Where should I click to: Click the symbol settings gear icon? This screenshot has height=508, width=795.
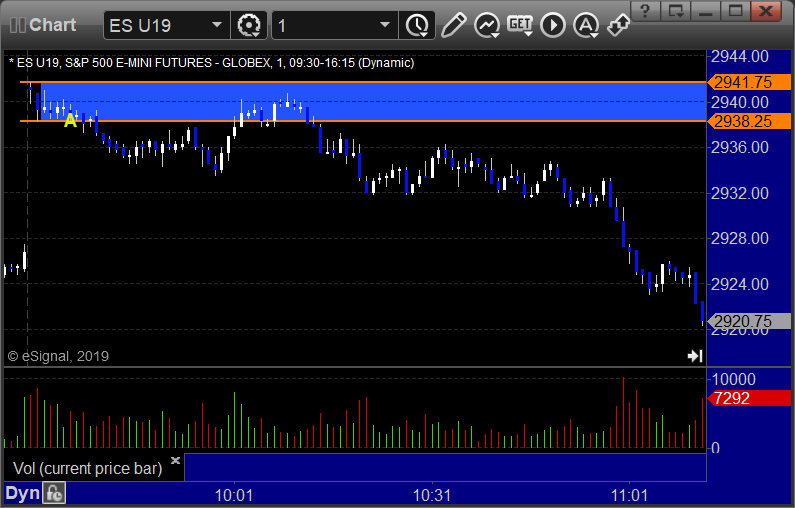[x=249, y=25]
